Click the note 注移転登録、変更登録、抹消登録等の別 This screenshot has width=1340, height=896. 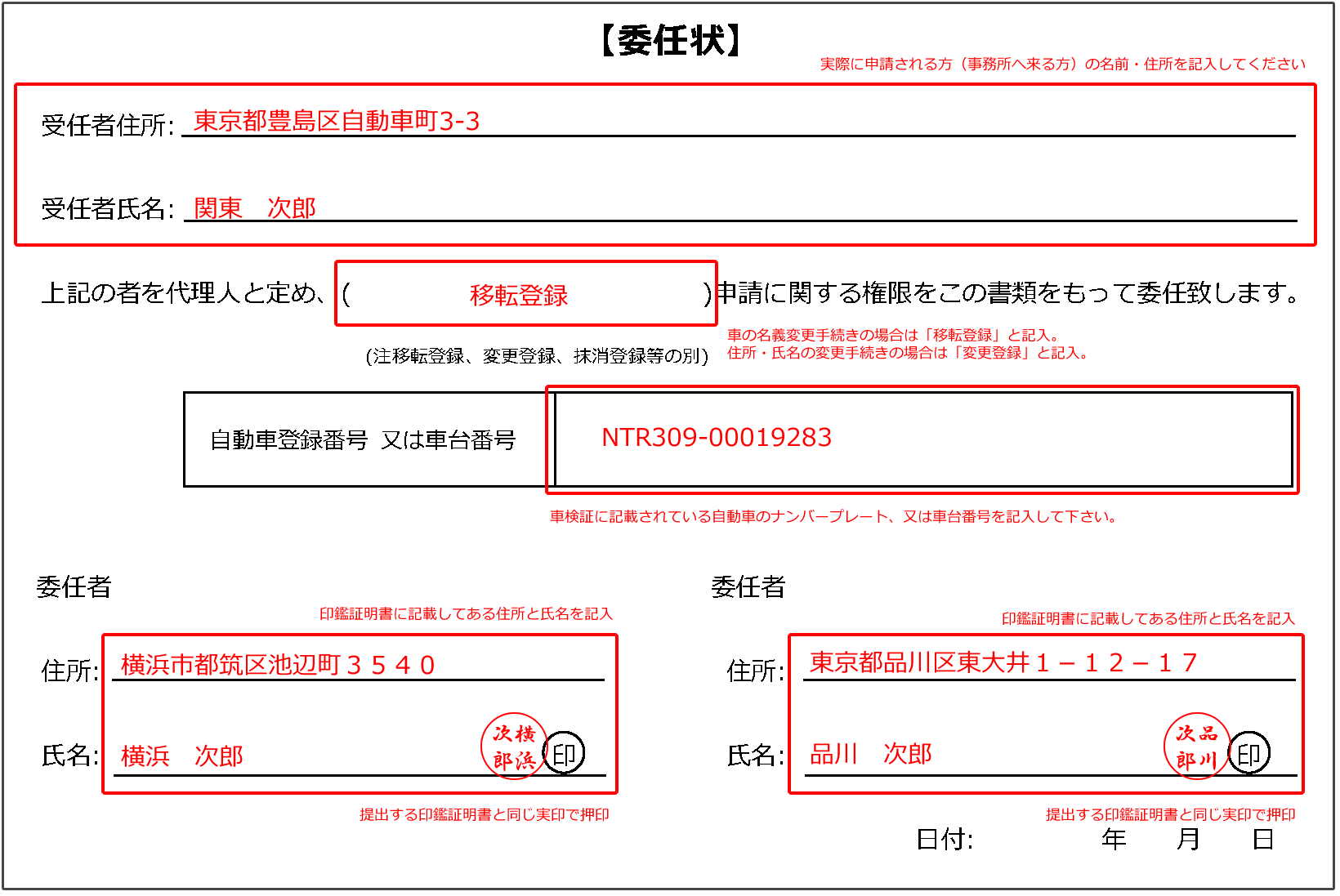pos(537,356)
